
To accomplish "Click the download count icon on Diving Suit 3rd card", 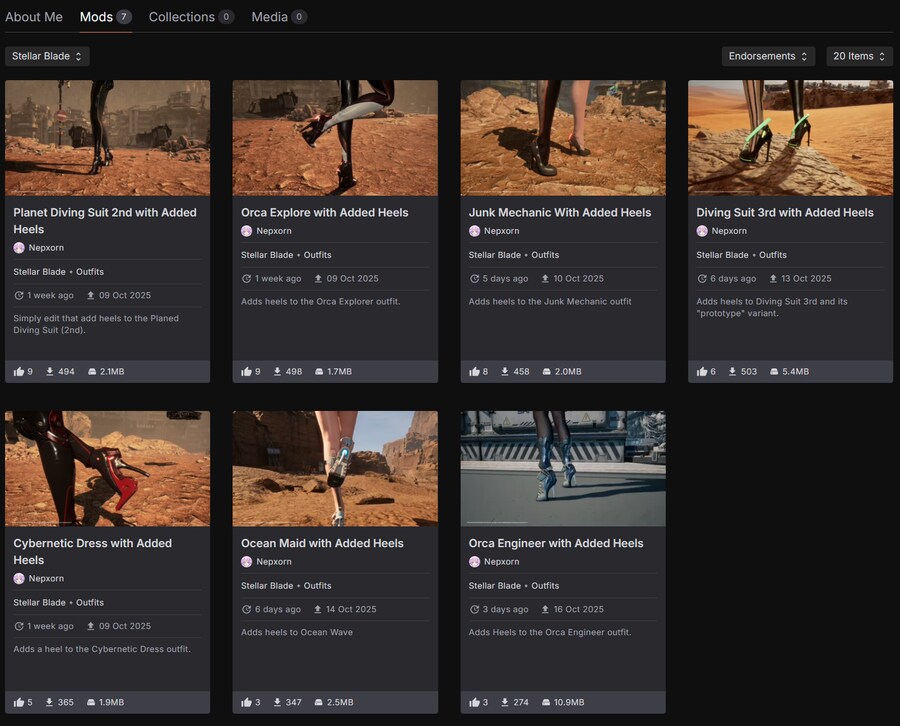I will pyautogui.click(x=732, y=372).
